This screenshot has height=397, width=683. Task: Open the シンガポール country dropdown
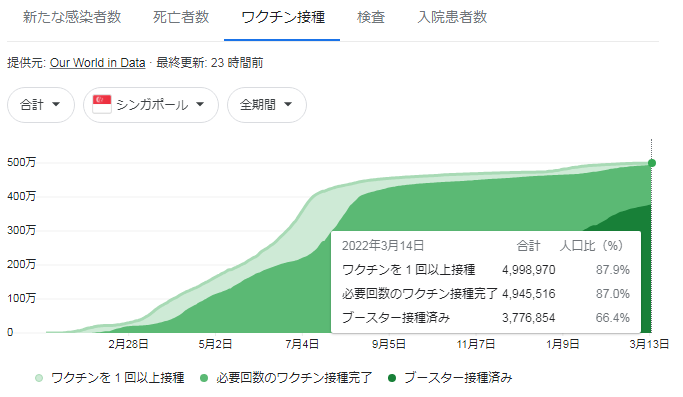(x=151, y=105)
